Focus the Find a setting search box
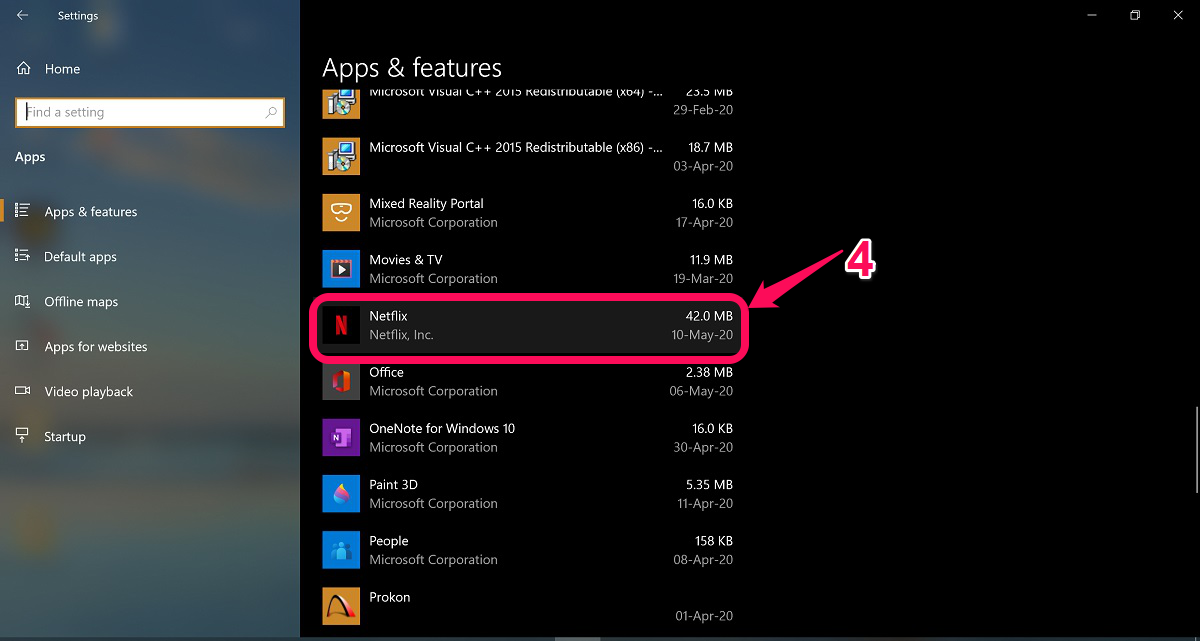This screenshot has width=1200, height=641. (x=150, y=113)
